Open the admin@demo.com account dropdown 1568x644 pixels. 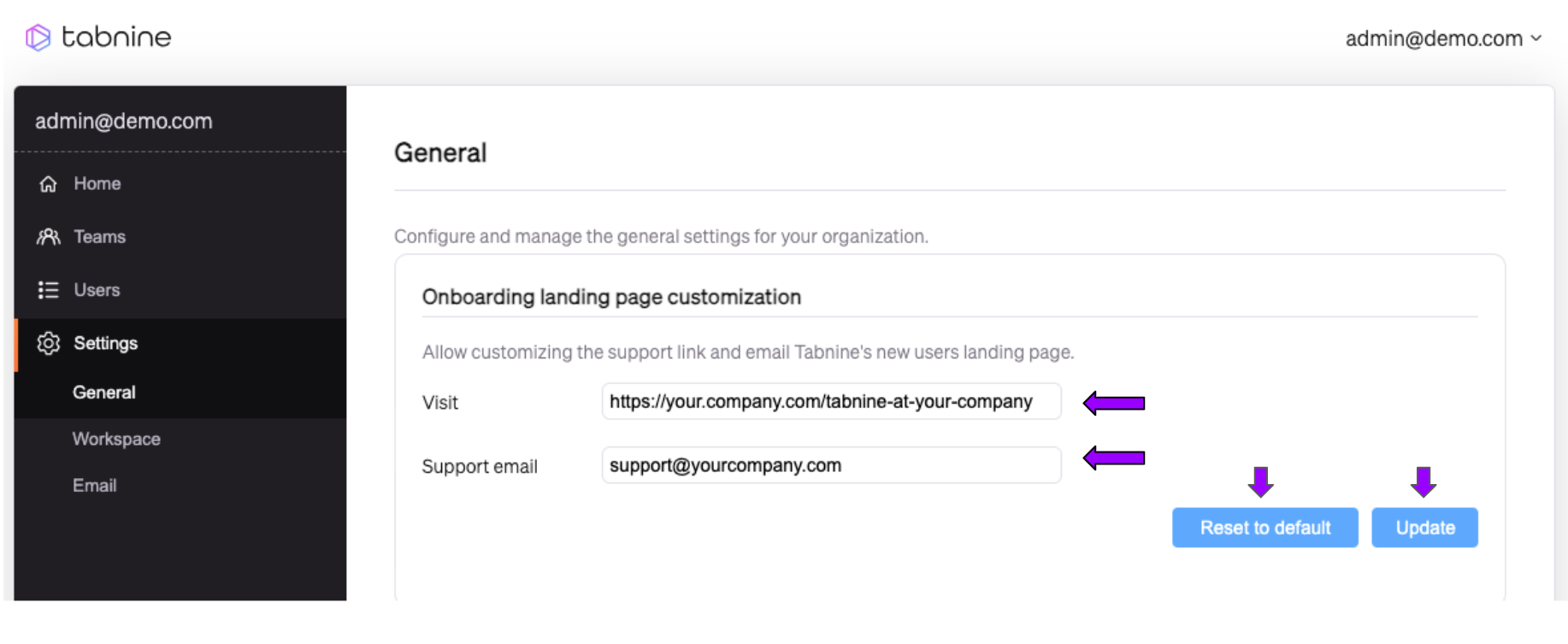tap(1434, 38)
